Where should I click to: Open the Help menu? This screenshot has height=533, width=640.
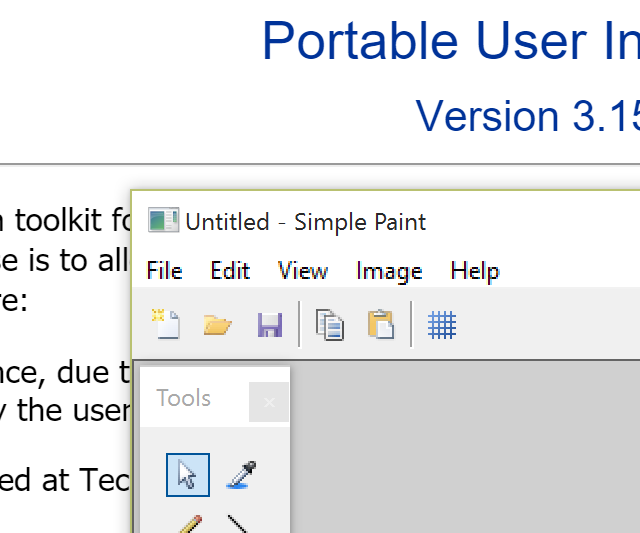tap(475, 271)
